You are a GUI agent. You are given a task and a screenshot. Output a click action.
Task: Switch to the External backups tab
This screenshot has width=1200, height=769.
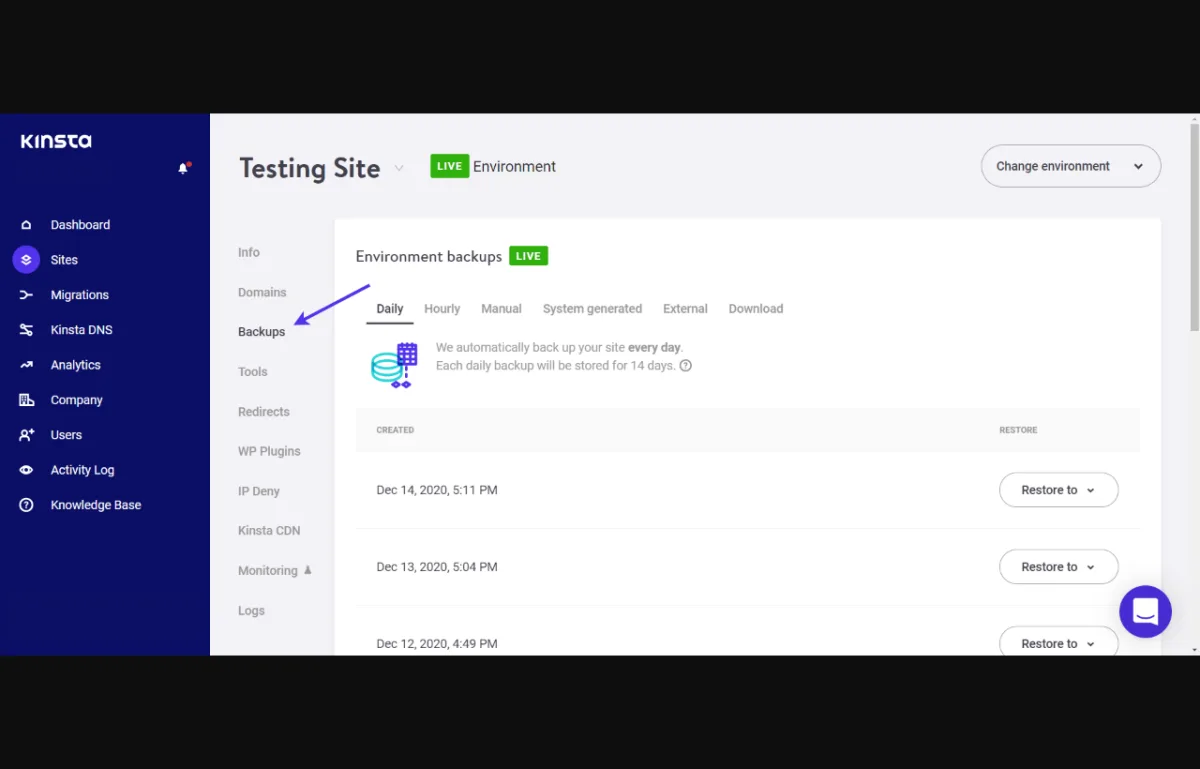(x=685, y=309)
